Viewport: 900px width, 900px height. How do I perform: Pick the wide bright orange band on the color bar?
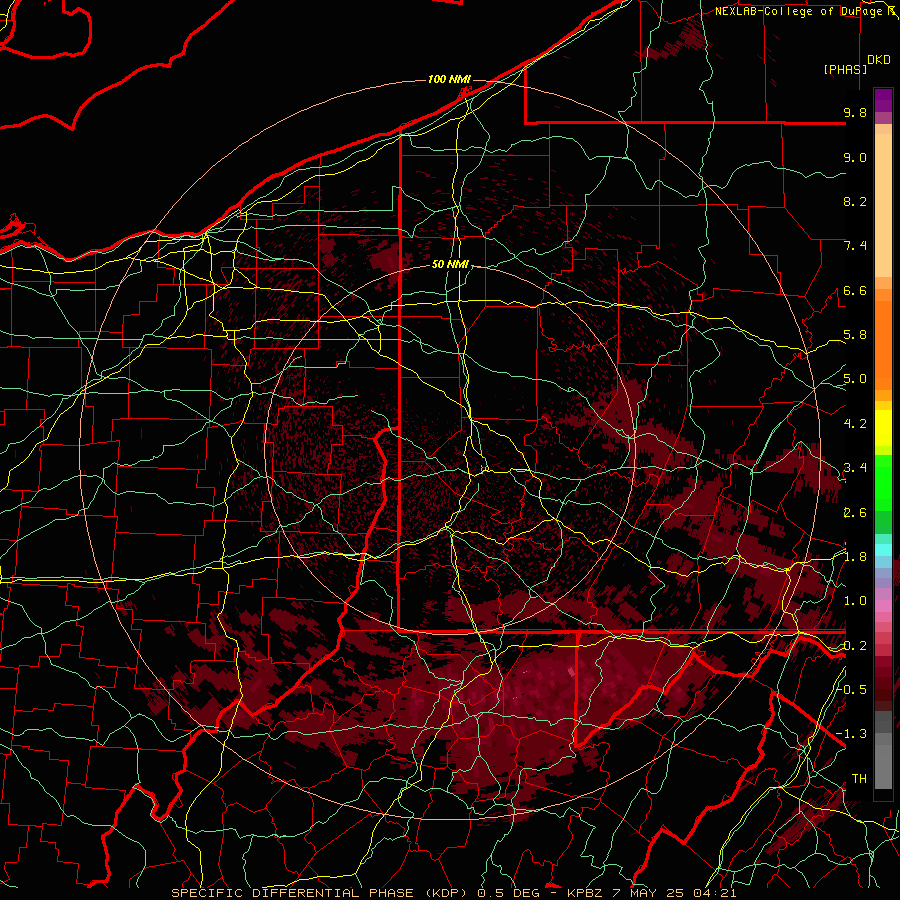pos(883,344)
